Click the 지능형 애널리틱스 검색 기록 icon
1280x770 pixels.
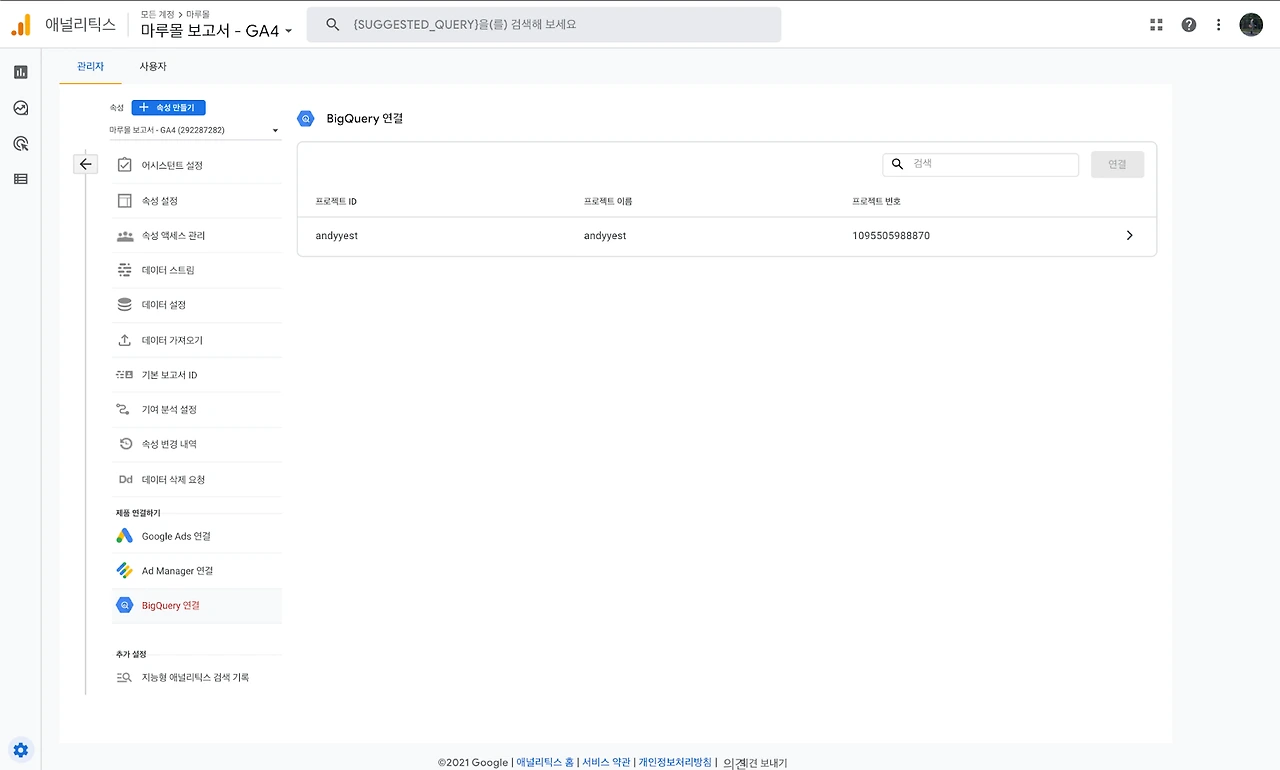(124, 677)
